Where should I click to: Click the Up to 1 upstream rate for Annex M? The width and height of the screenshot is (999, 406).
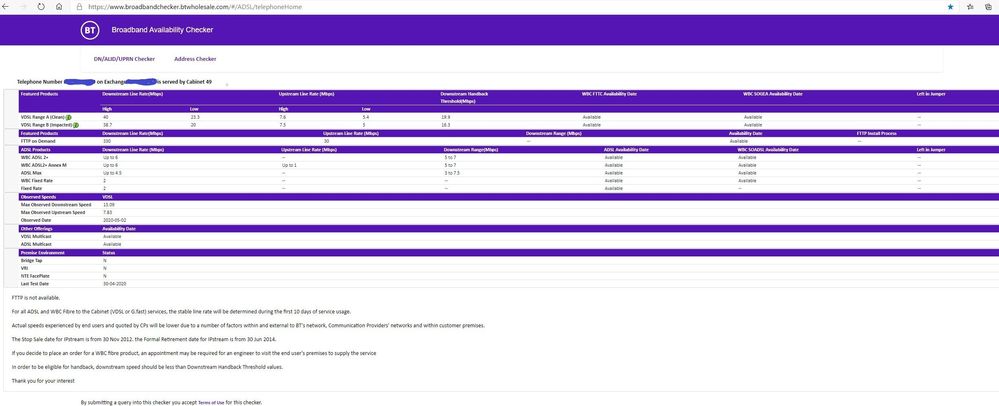pos(289,165)
